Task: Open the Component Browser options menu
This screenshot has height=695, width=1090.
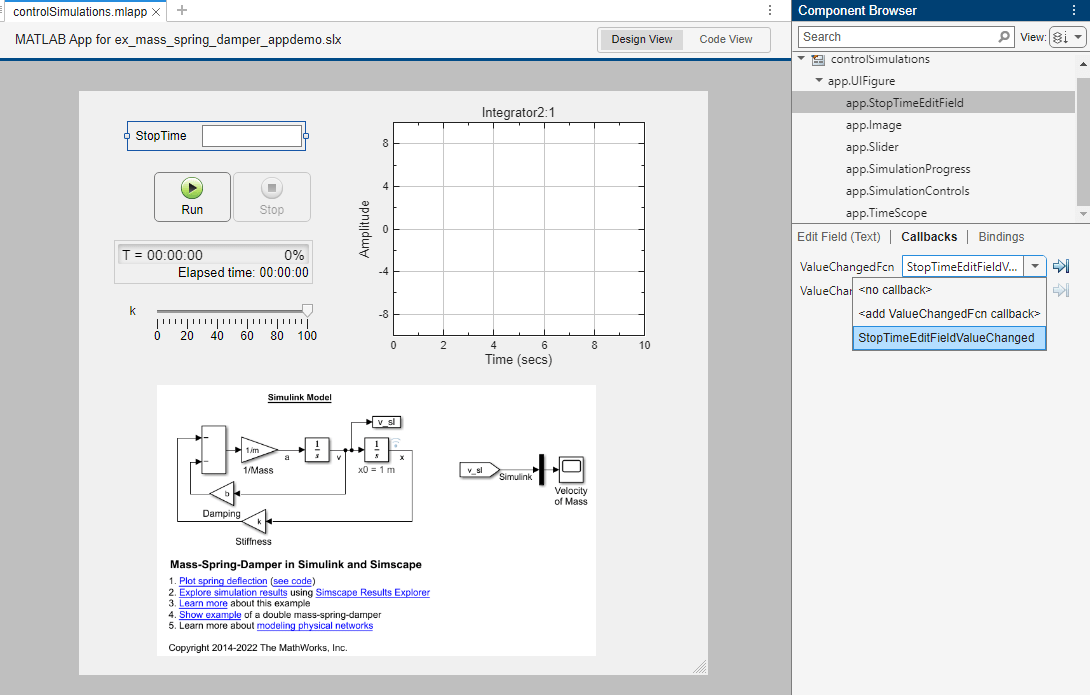Action: tap(1073, 10)
